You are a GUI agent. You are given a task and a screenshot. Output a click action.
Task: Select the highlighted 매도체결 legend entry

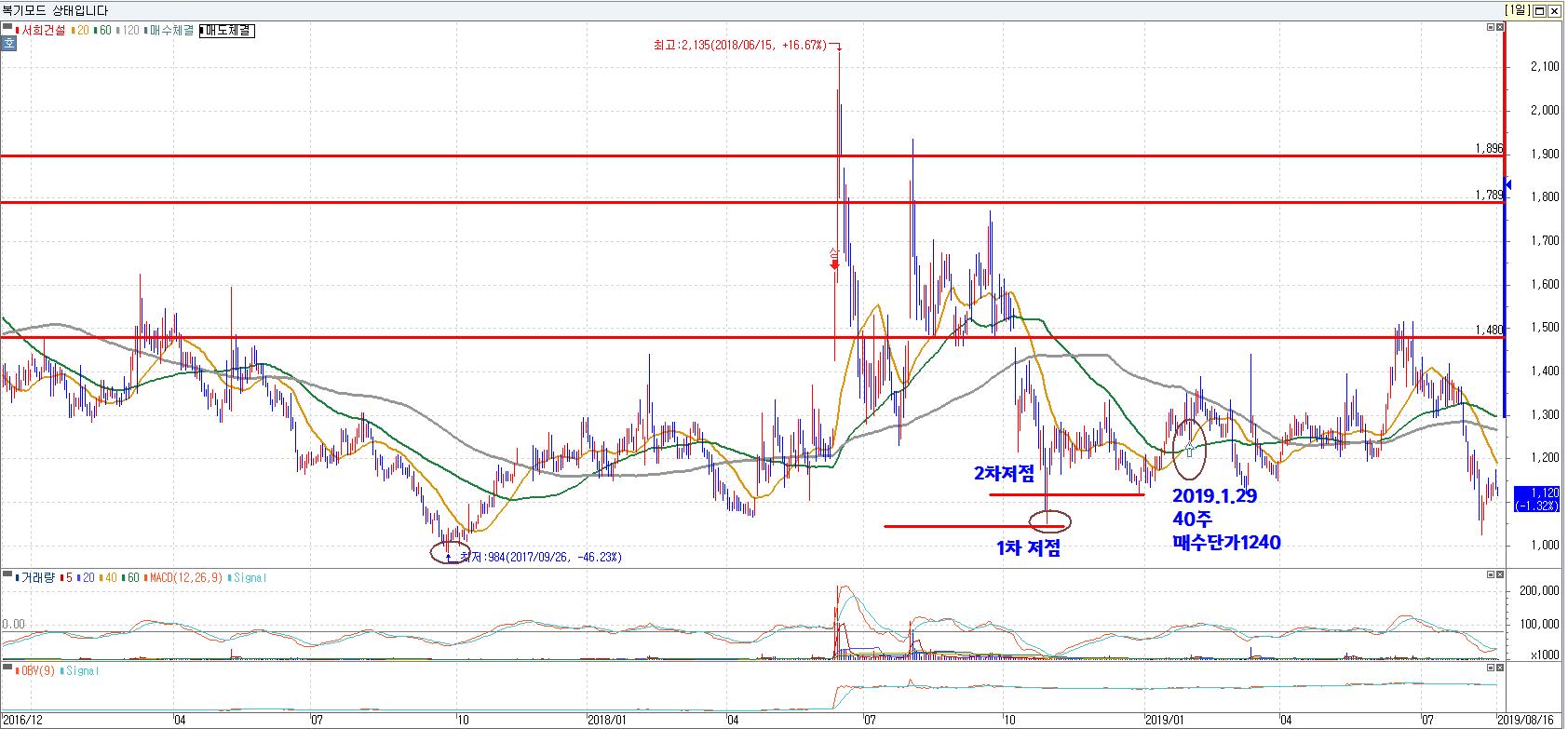click(226, 31)
